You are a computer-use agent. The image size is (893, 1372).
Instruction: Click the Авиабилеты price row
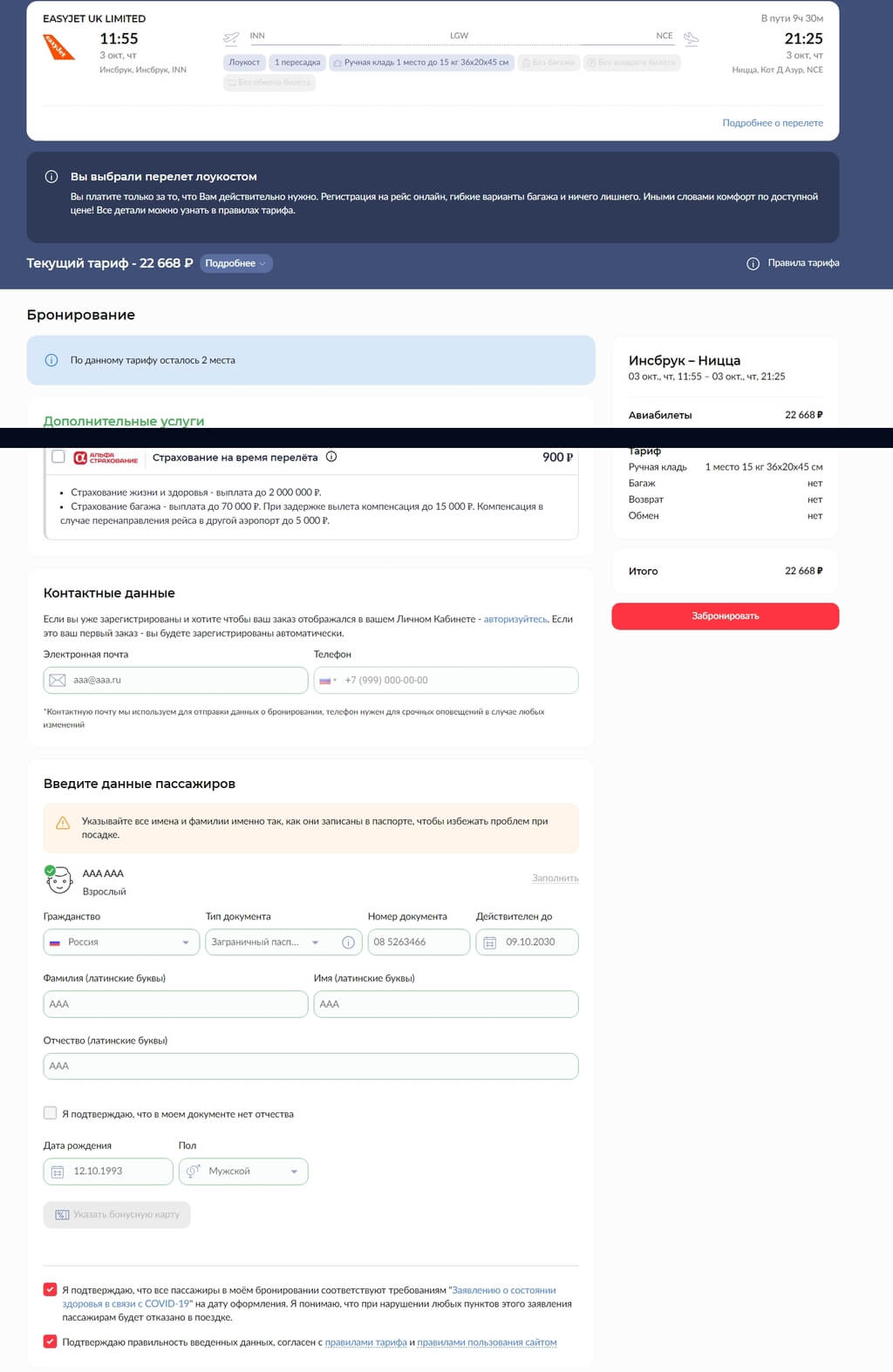click(x=726, y=415)
